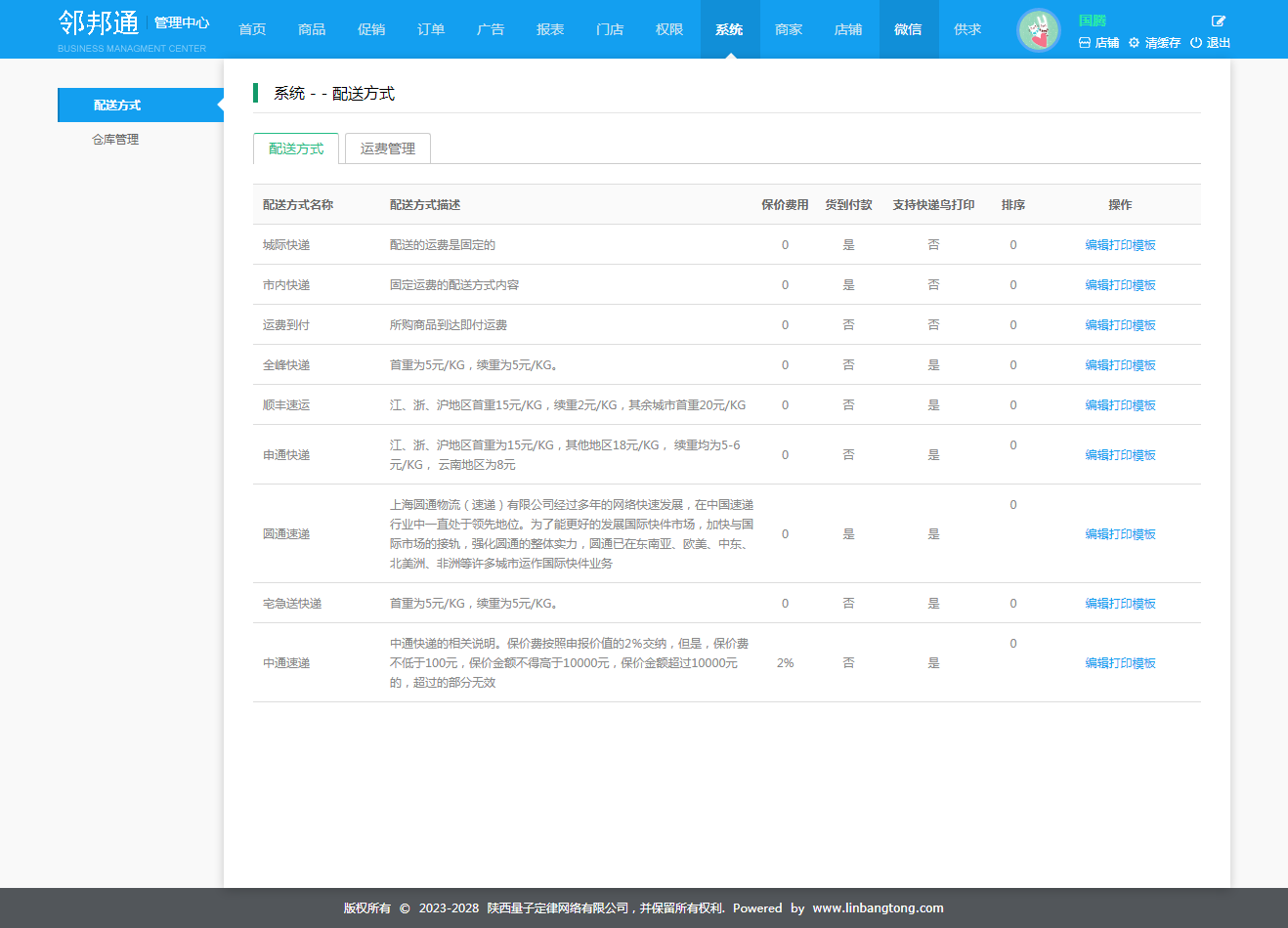The width and height of the screenshot is (1288, 928).
Task: Click the 退出 power icon
Action: click(x=1196, y=43)
